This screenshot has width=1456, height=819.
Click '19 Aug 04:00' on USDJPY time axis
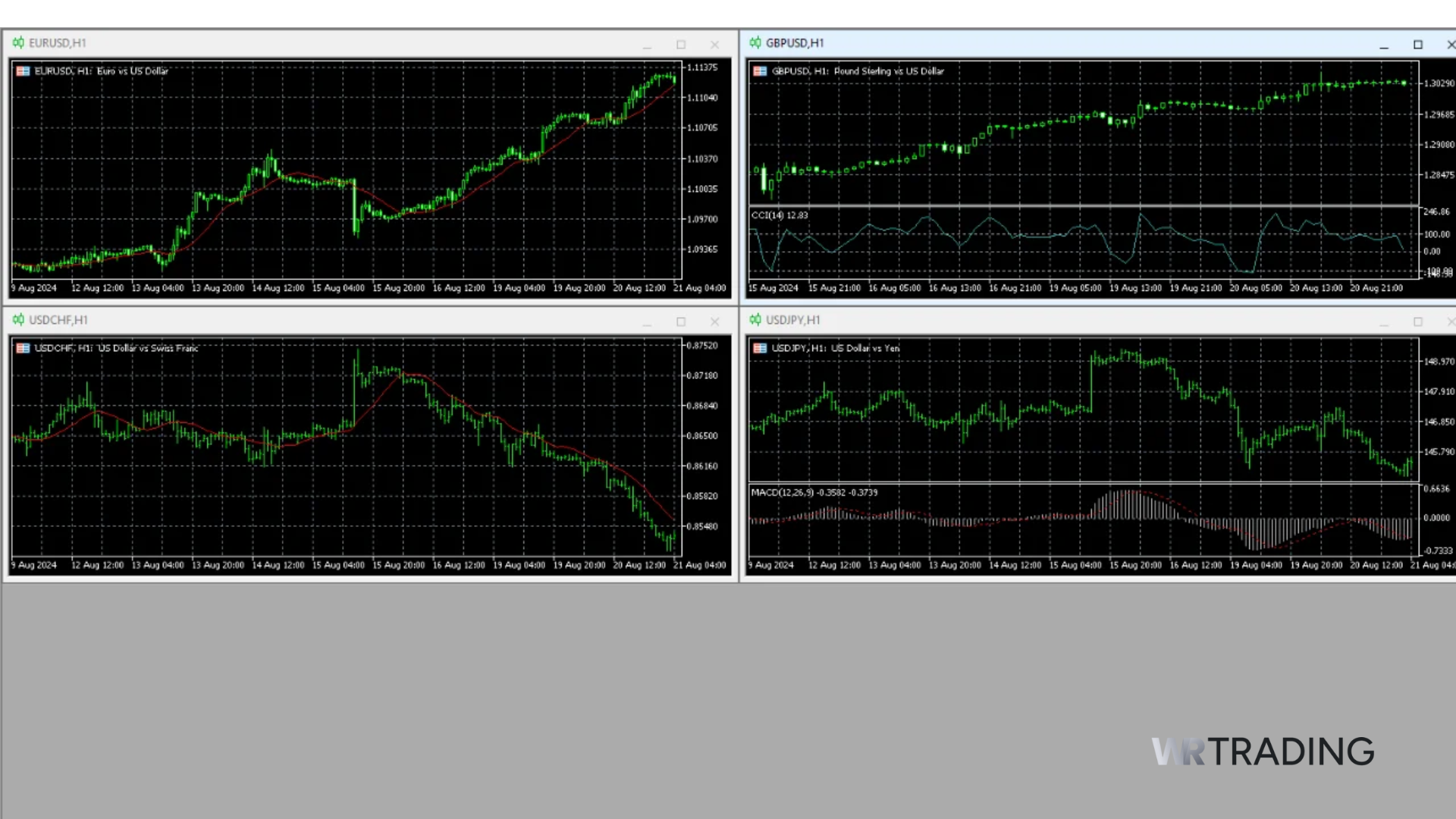pyautogui.click(x=1256, y=565)
